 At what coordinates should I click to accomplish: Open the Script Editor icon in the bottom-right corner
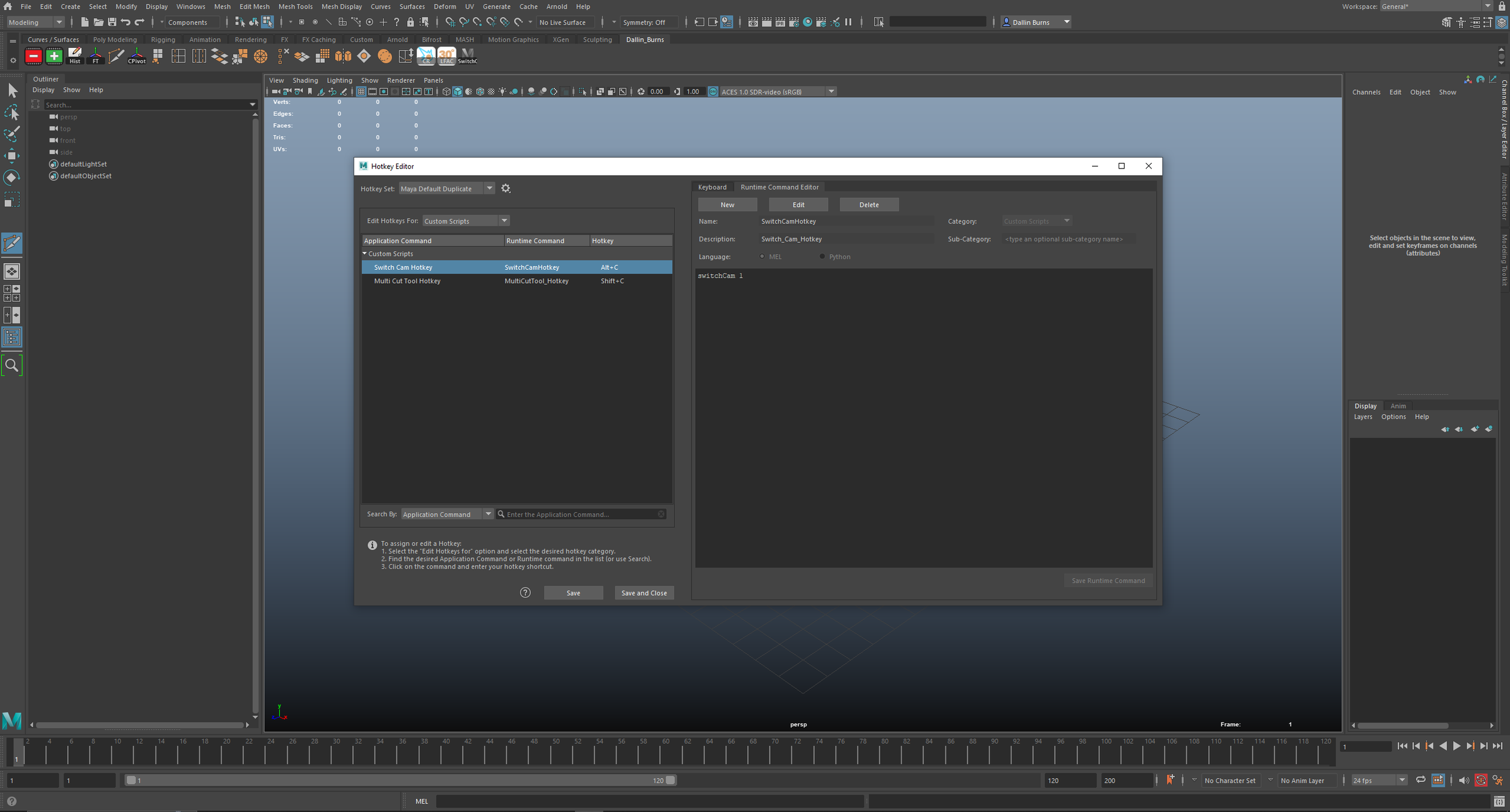click(x=1499, y=802)
